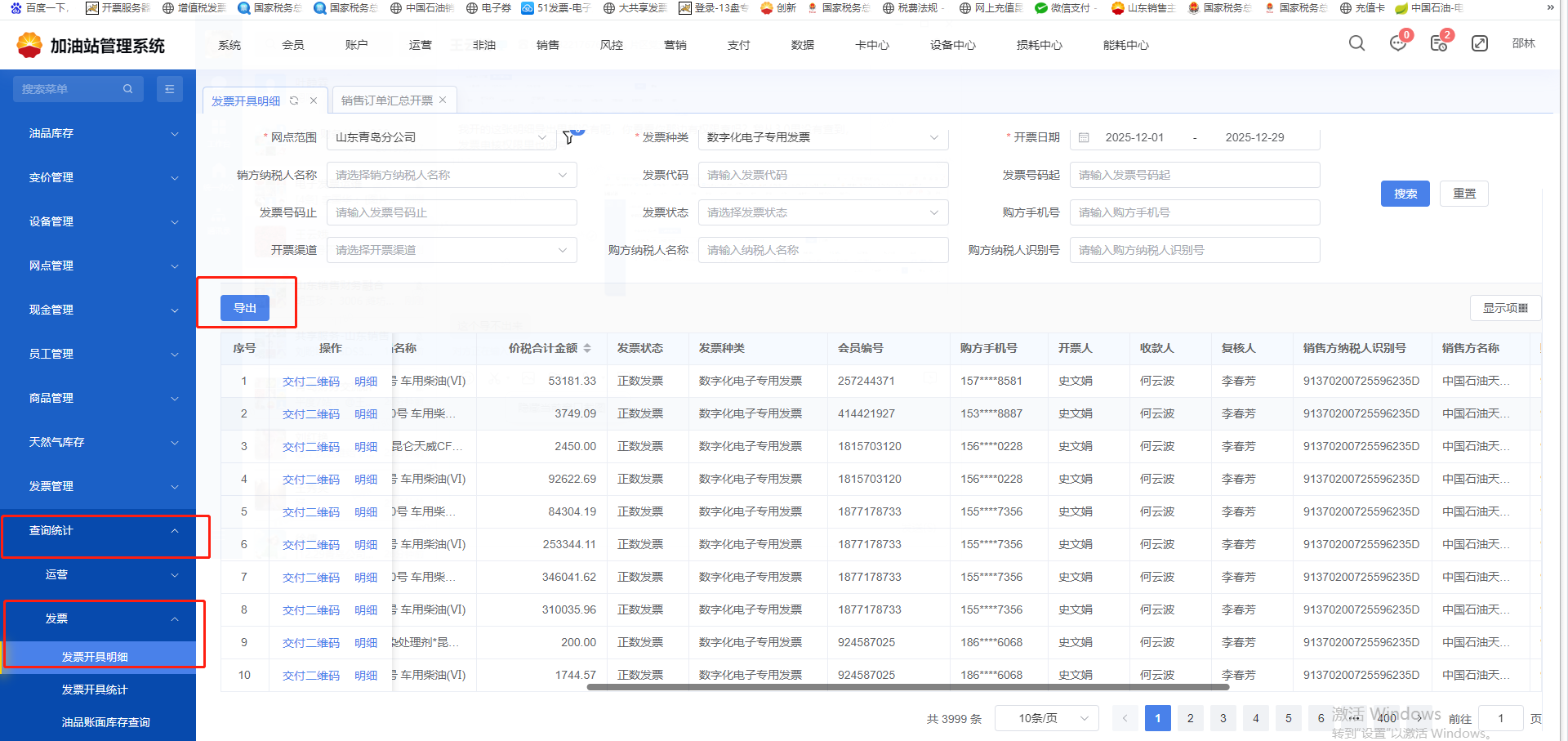Click the filter funnel icon beside 网点范围
Screen dimensions: 1568x741
569,137
